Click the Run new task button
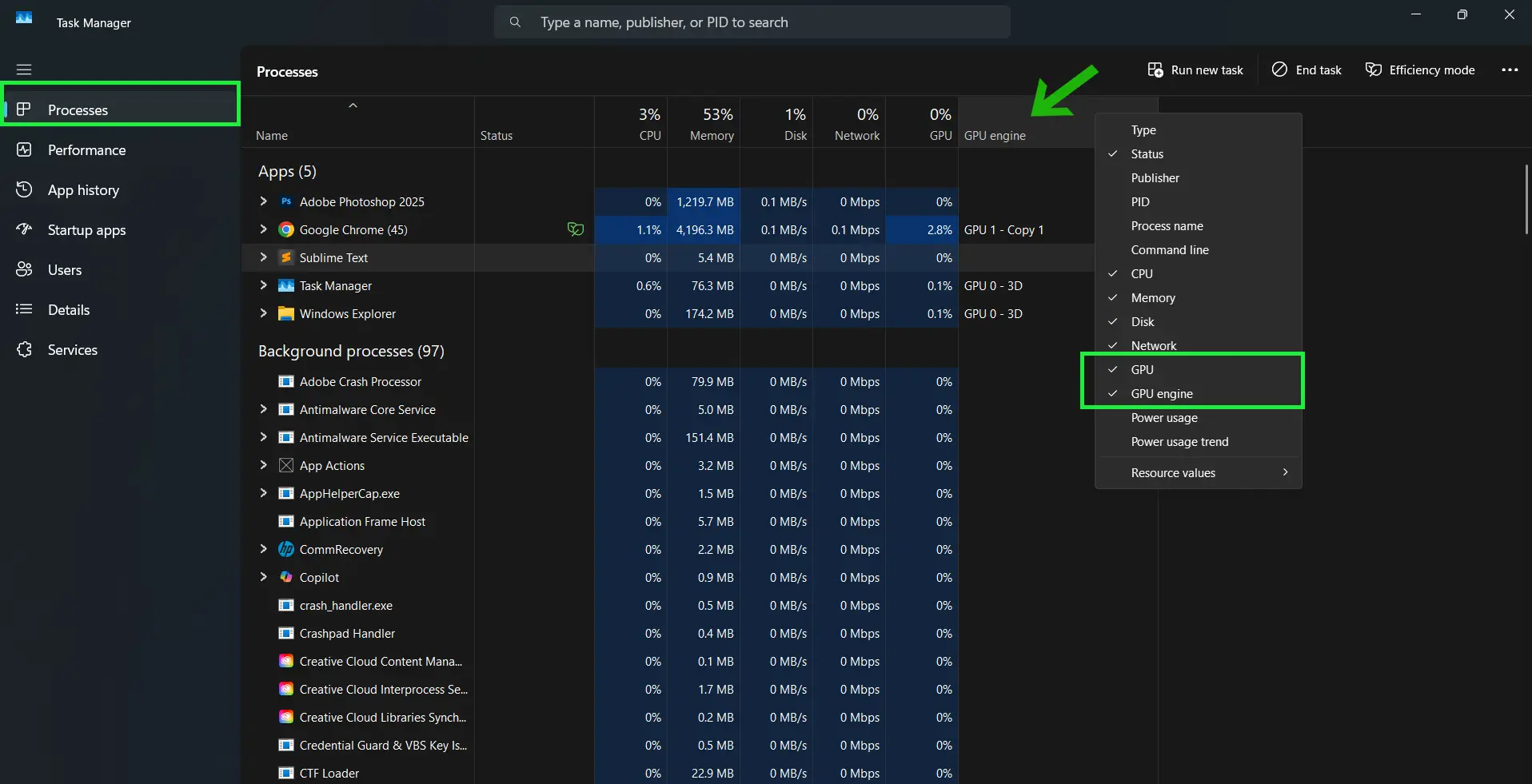The height and width of the screenshot is (784, 1532). 1195,70
